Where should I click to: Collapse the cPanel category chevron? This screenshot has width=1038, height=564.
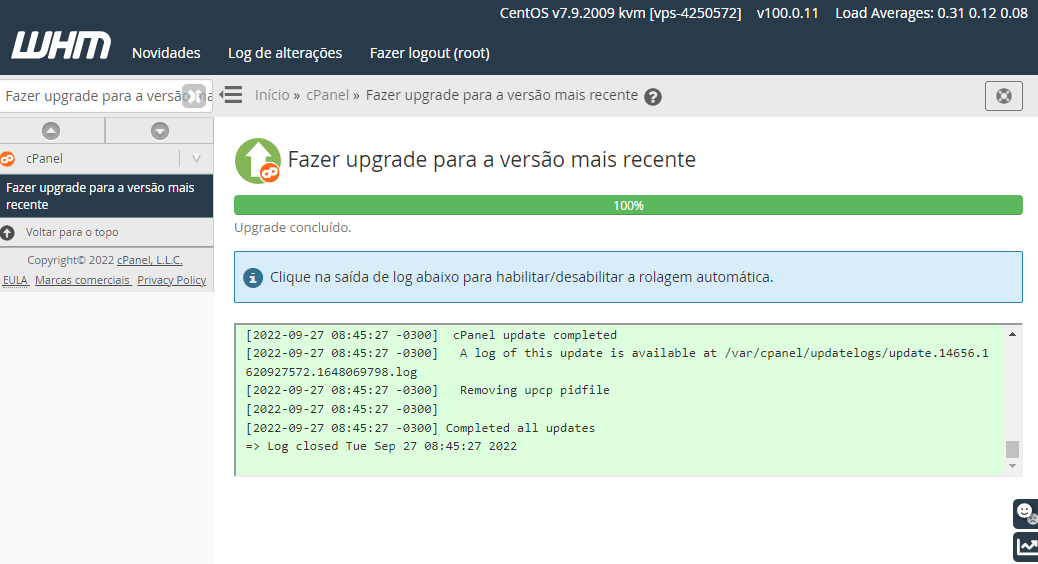(x=197, y=159)
